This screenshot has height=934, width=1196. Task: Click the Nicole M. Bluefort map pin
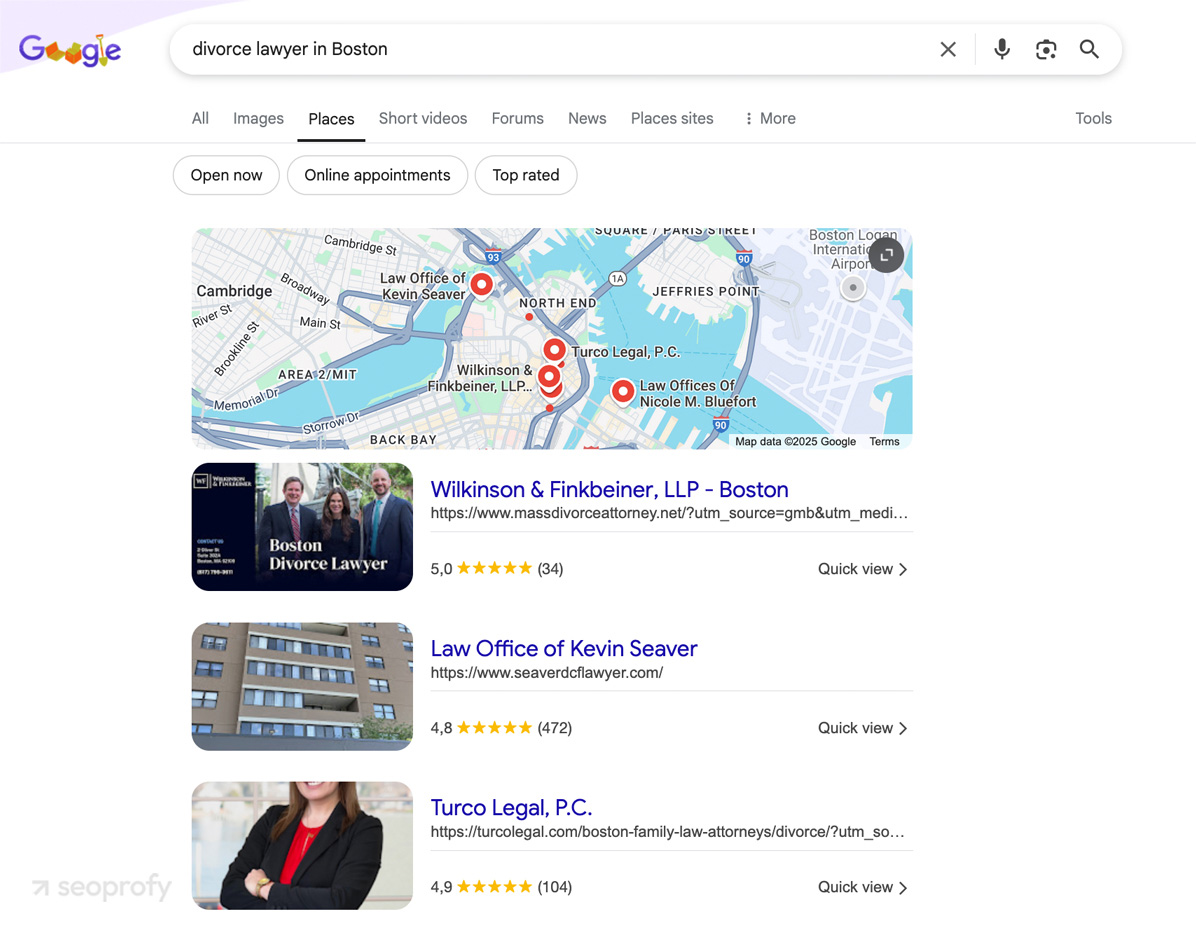623,392
